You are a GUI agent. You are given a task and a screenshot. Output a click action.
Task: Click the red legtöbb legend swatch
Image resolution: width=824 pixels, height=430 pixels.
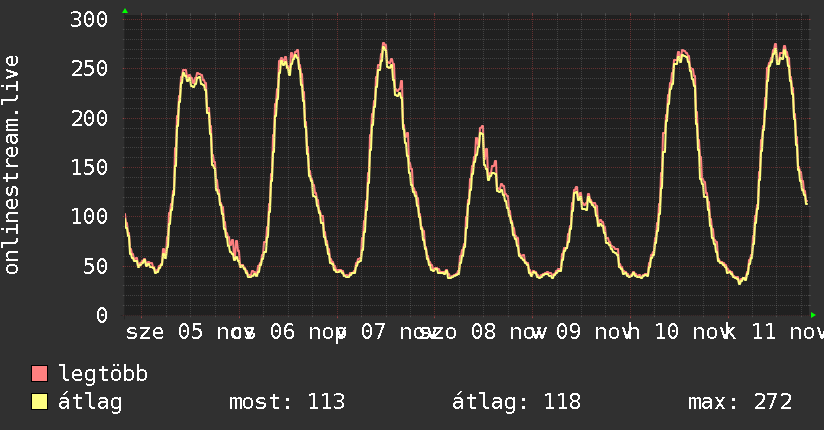click(x=40, y=374)
